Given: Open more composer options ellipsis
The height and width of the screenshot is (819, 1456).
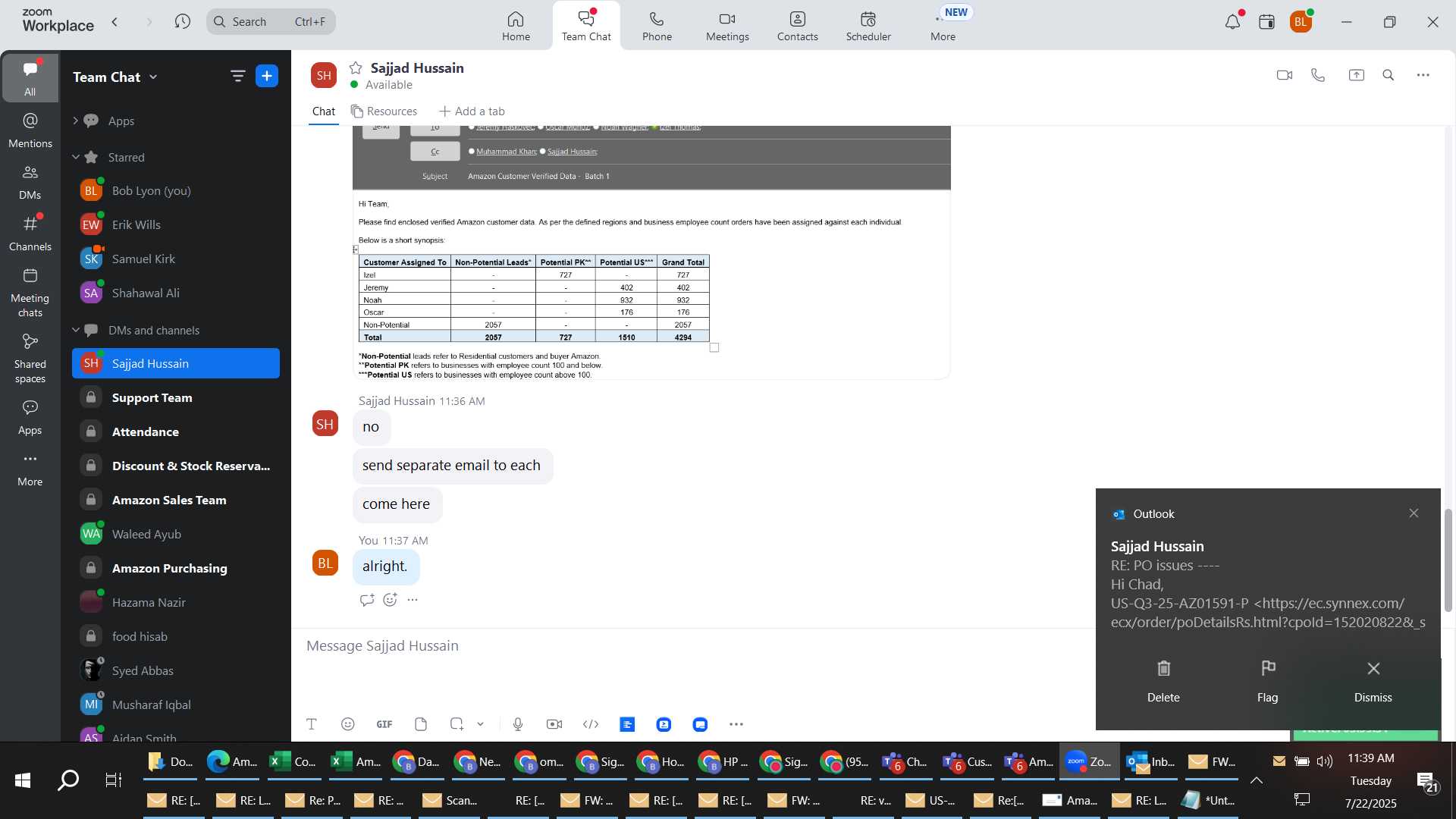Looking at the screenshot, I should coord(736,724).
